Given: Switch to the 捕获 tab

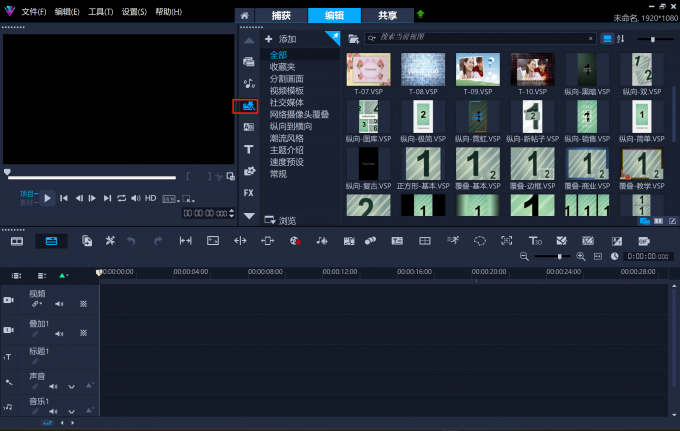Looking at the screenshot, I should tap(281, 16).
